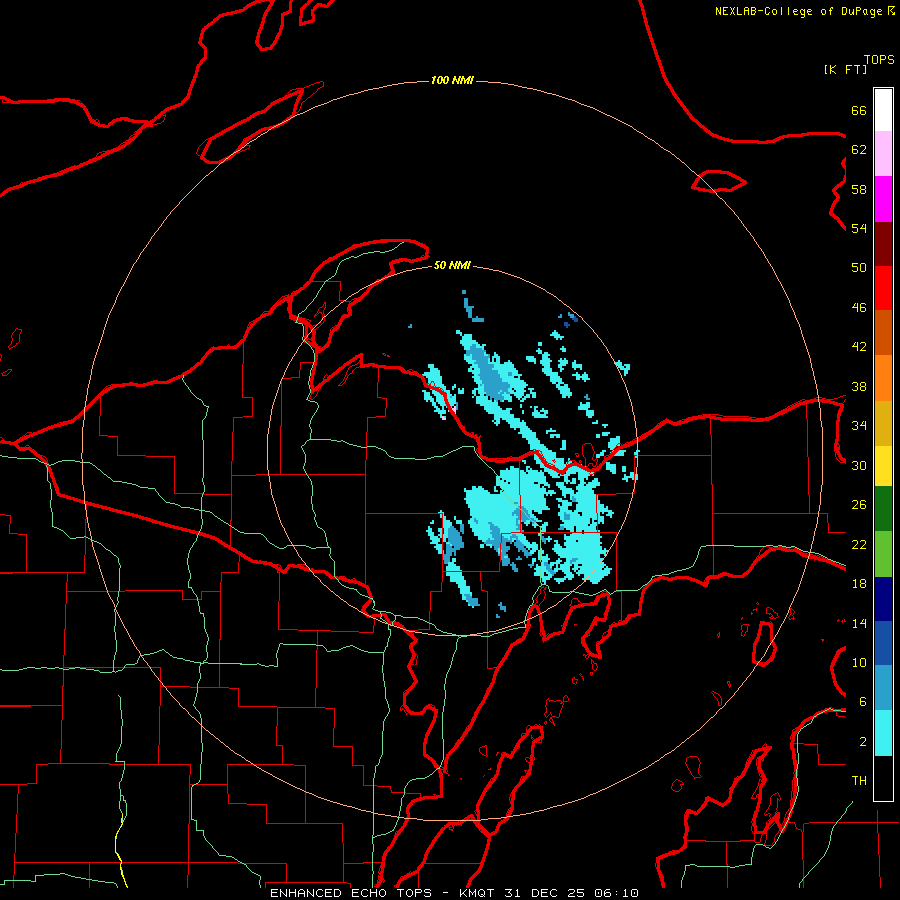Click the magenta legend swatch
Image resolution: width=900 pixels, height=900 pixels.
(x=883, y=199)
